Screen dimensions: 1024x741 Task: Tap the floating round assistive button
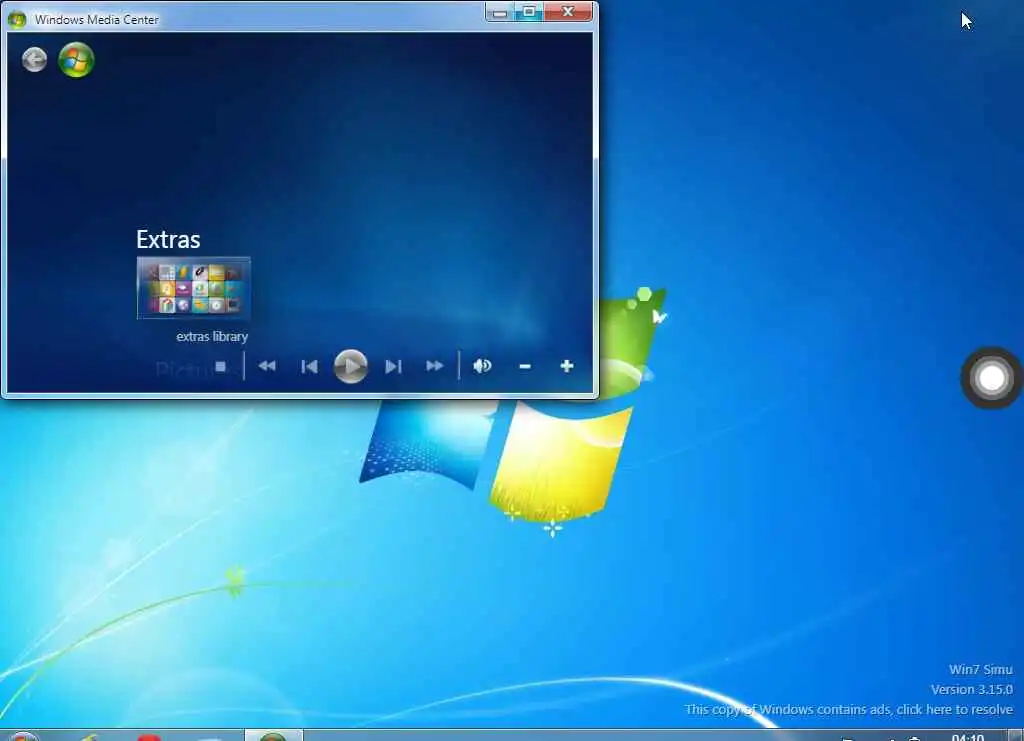coord(991,377)
